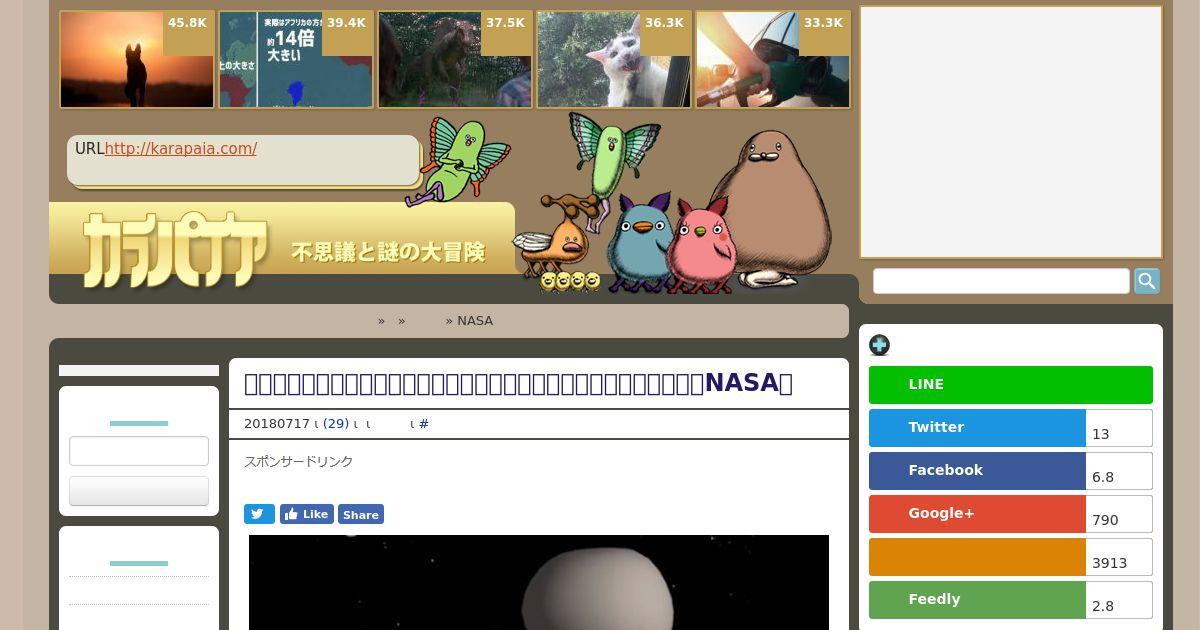The image size is (1200, 630).
Task: Open the 39.4K Africa map thumbnail
Action: [x=296, y=60]
